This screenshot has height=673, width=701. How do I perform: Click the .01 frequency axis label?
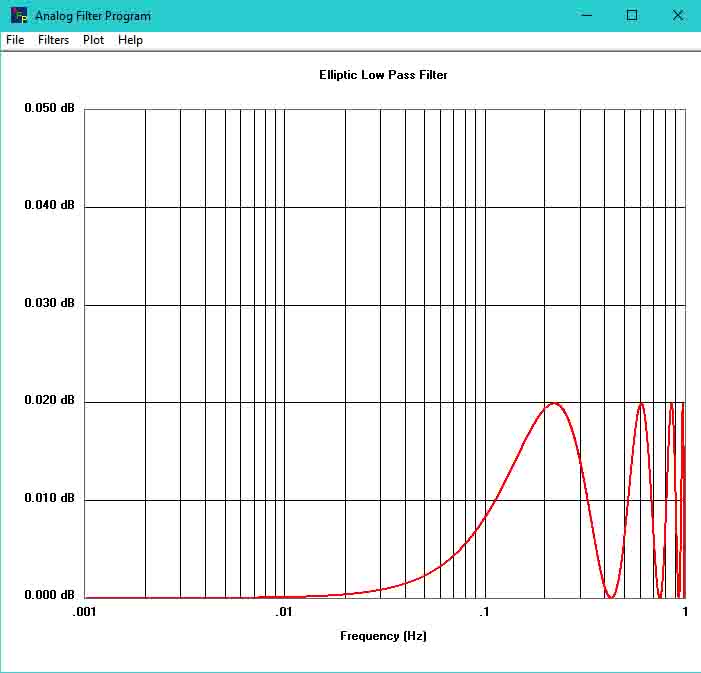283,612
